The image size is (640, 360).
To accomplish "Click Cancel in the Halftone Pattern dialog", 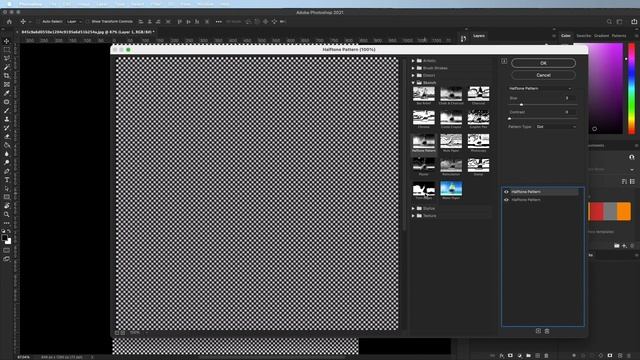I will coord(543,75).
